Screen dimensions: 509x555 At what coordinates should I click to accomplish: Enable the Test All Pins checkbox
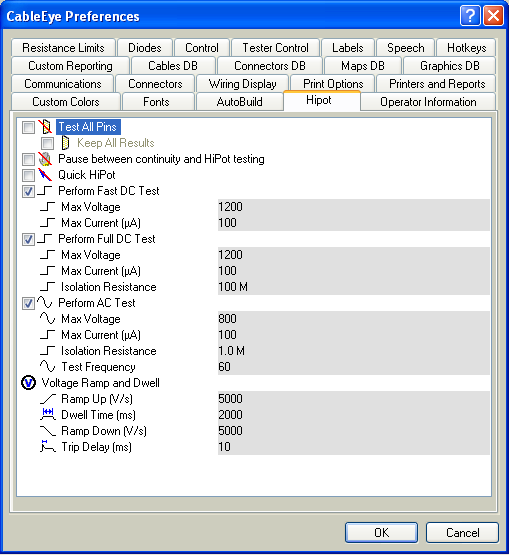[x=28, y=127]
